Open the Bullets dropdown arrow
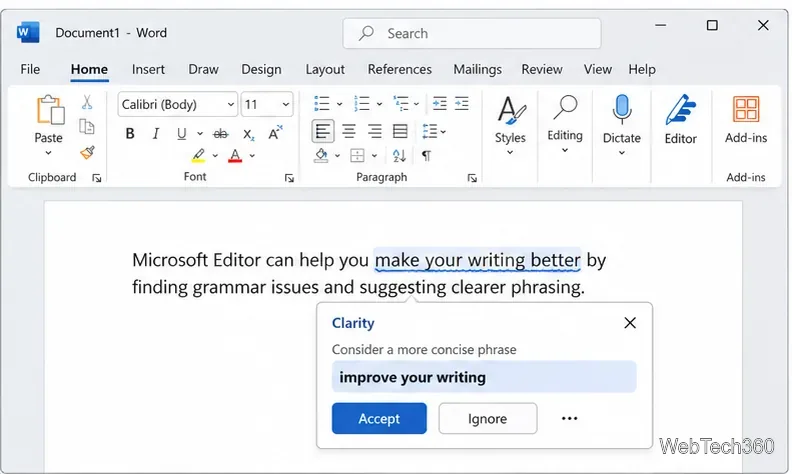The image size is (792, 474). (x=339, y=104)
